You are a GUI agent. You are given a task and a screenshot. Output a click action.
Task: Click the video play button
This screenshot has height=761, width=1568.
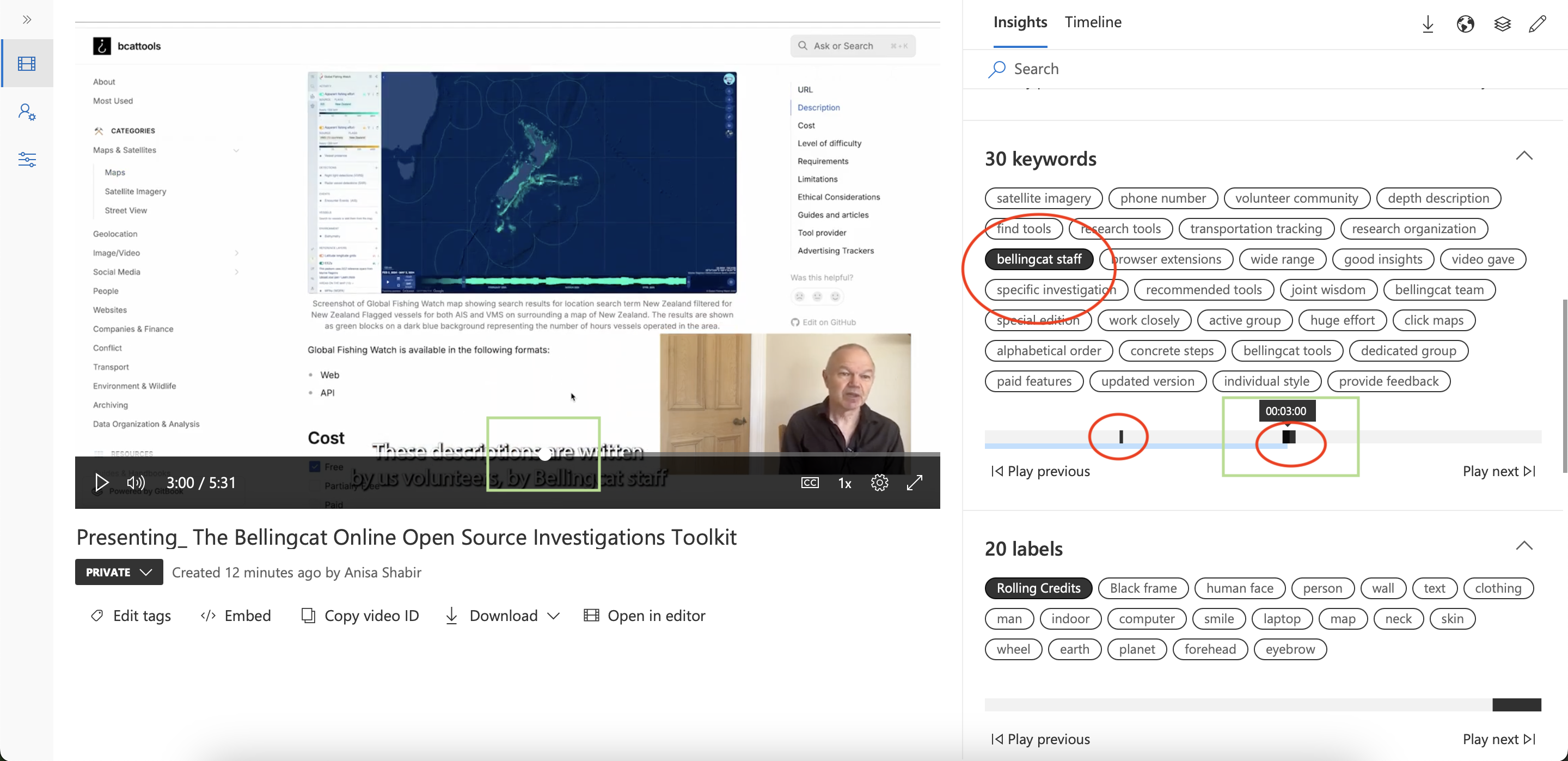101,483
